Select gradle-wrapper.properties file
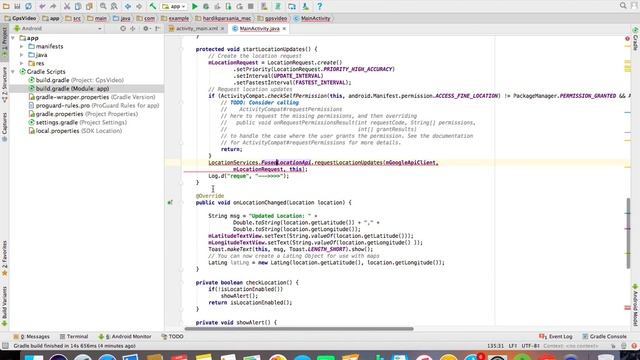The width and height of the screenshot is (640, 360). [x=92, y=97]
